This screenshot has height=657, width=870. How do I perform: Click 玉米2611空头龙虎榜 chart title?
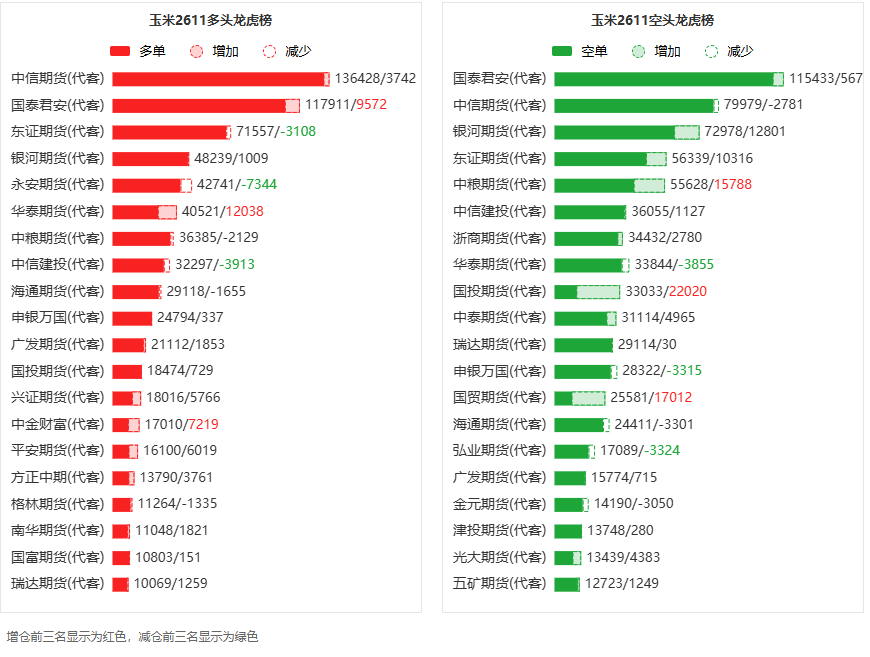[652, 21]
